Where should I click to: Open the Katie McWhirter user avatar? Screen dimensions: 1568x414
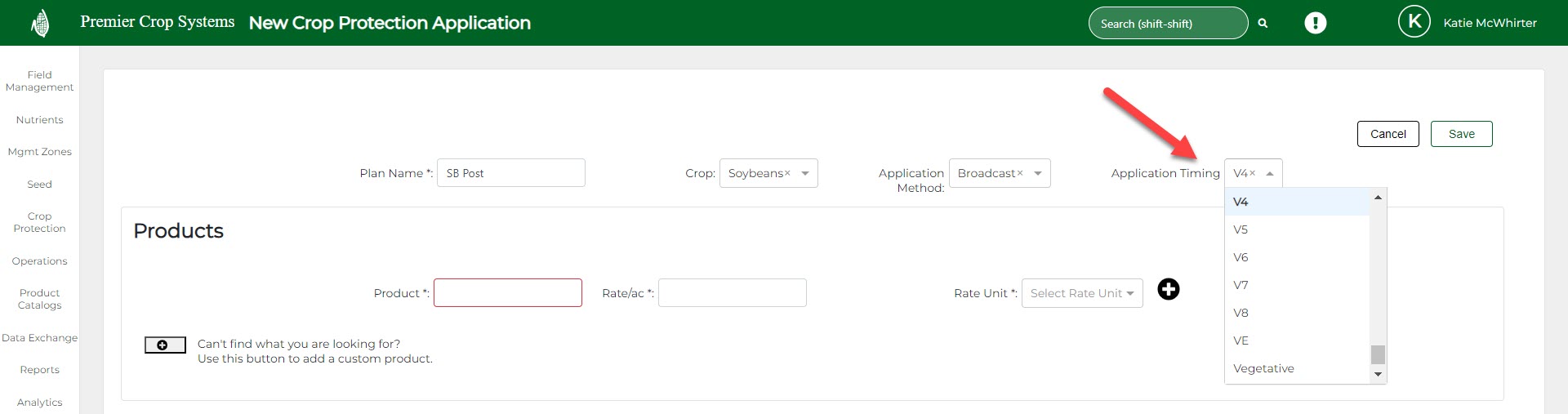pos(1414,22)
